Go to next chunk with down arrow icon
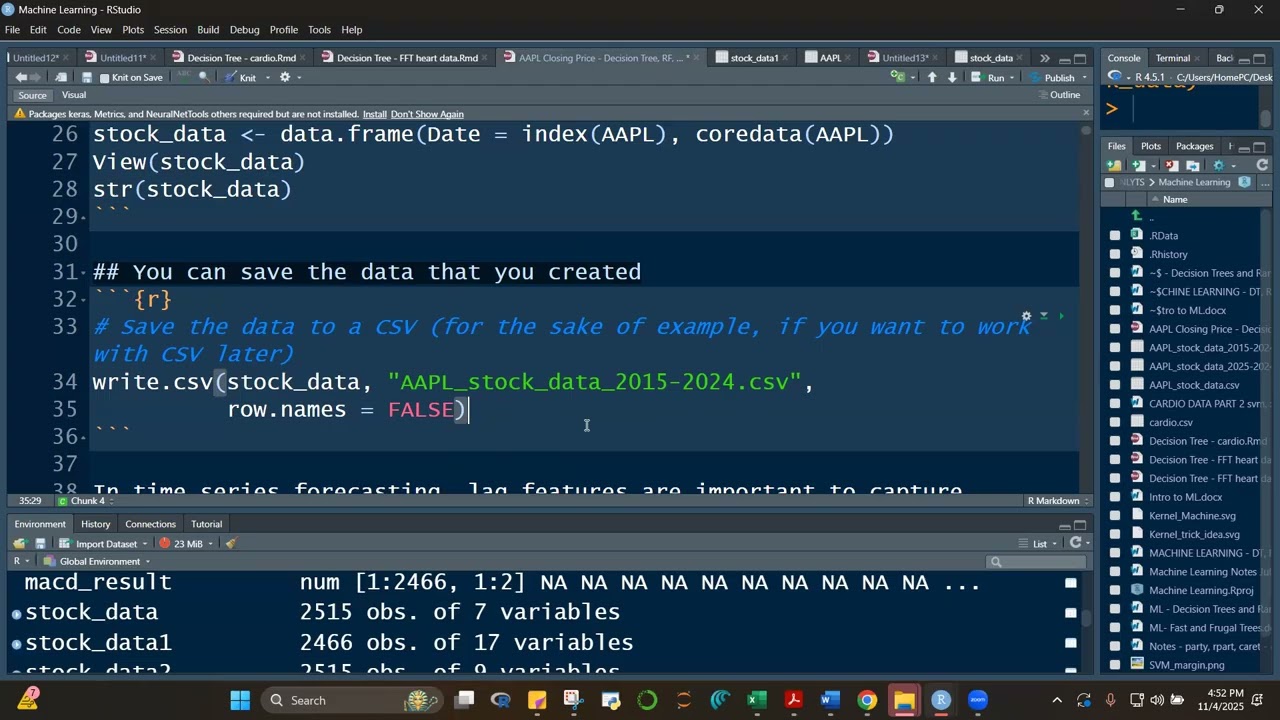The image size is (1280, 720). coord(952,77)
